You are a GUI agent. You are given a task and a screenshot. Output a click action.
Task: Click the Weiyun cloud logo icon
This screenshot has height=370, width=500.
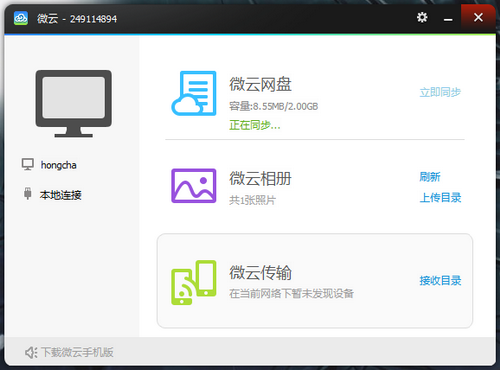click(21, 18)
